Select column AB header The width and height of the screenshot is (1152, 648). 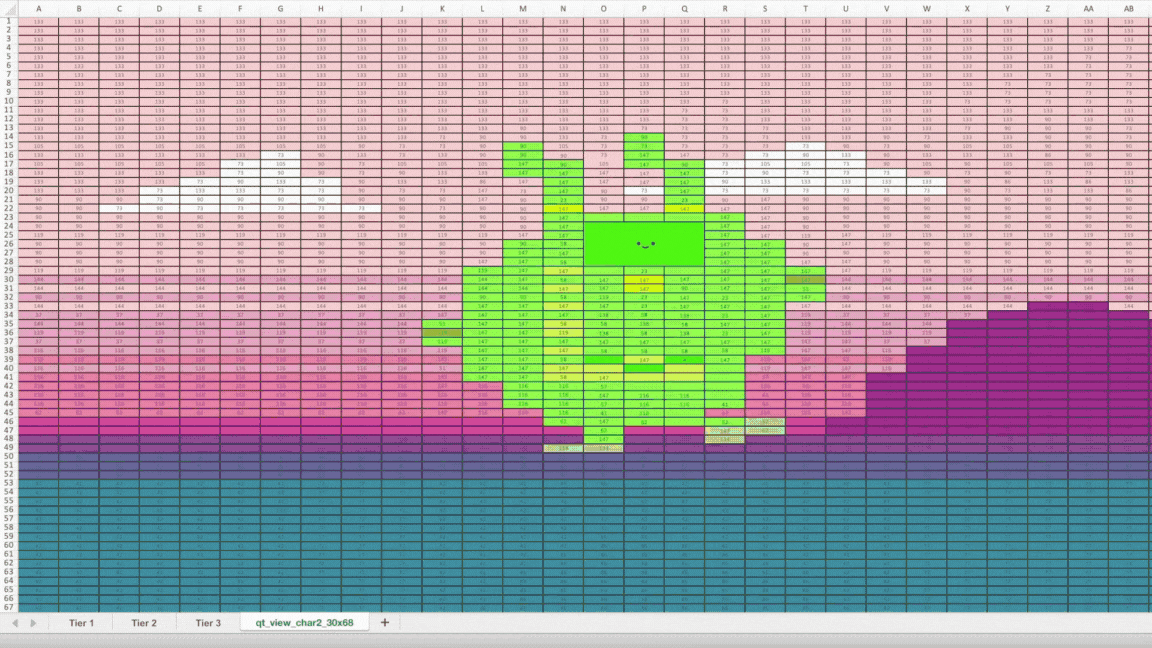1127,9
